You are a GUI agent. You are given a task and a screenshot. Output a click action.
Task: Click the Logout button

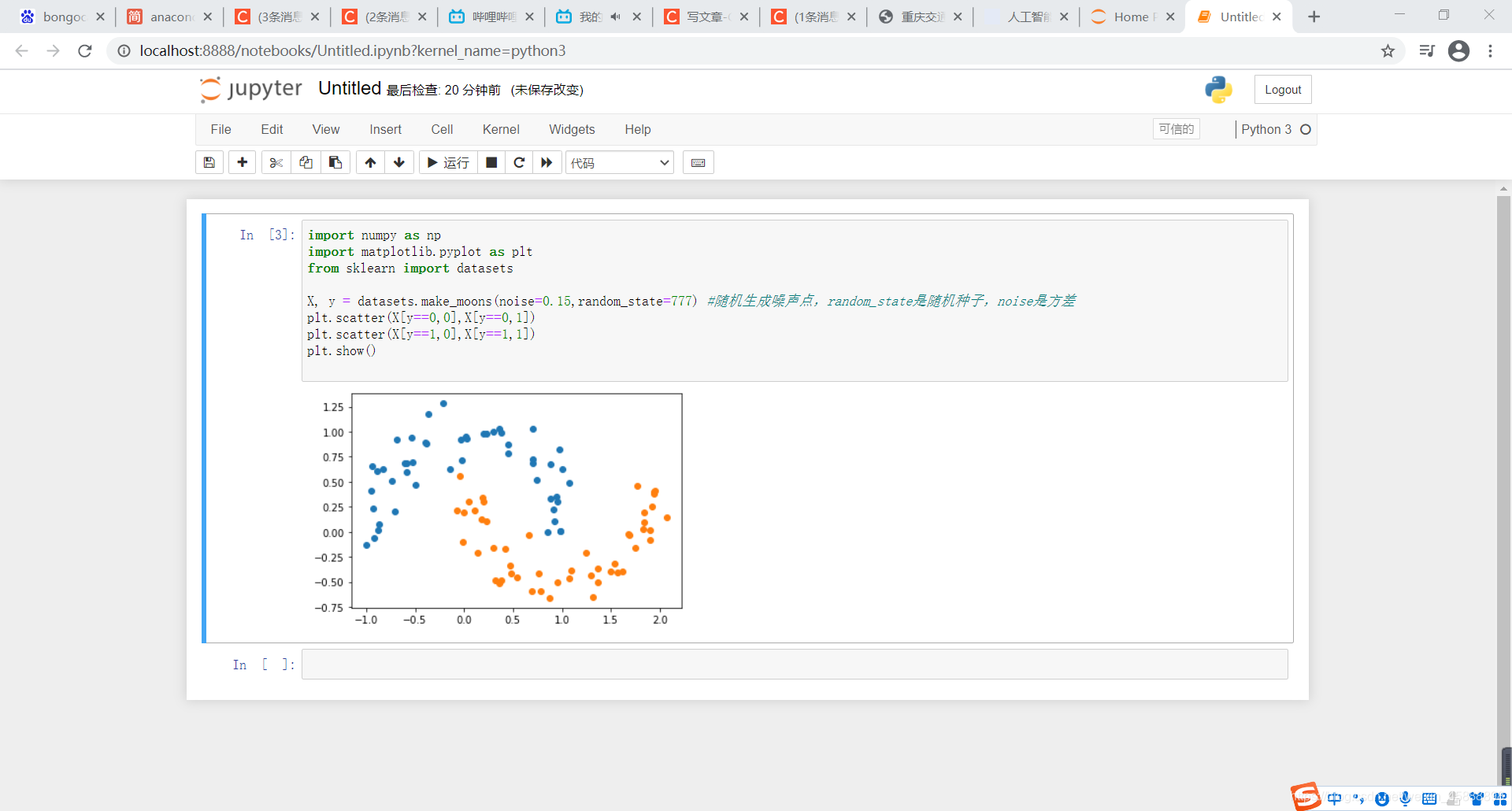(x=1283, y=90)
